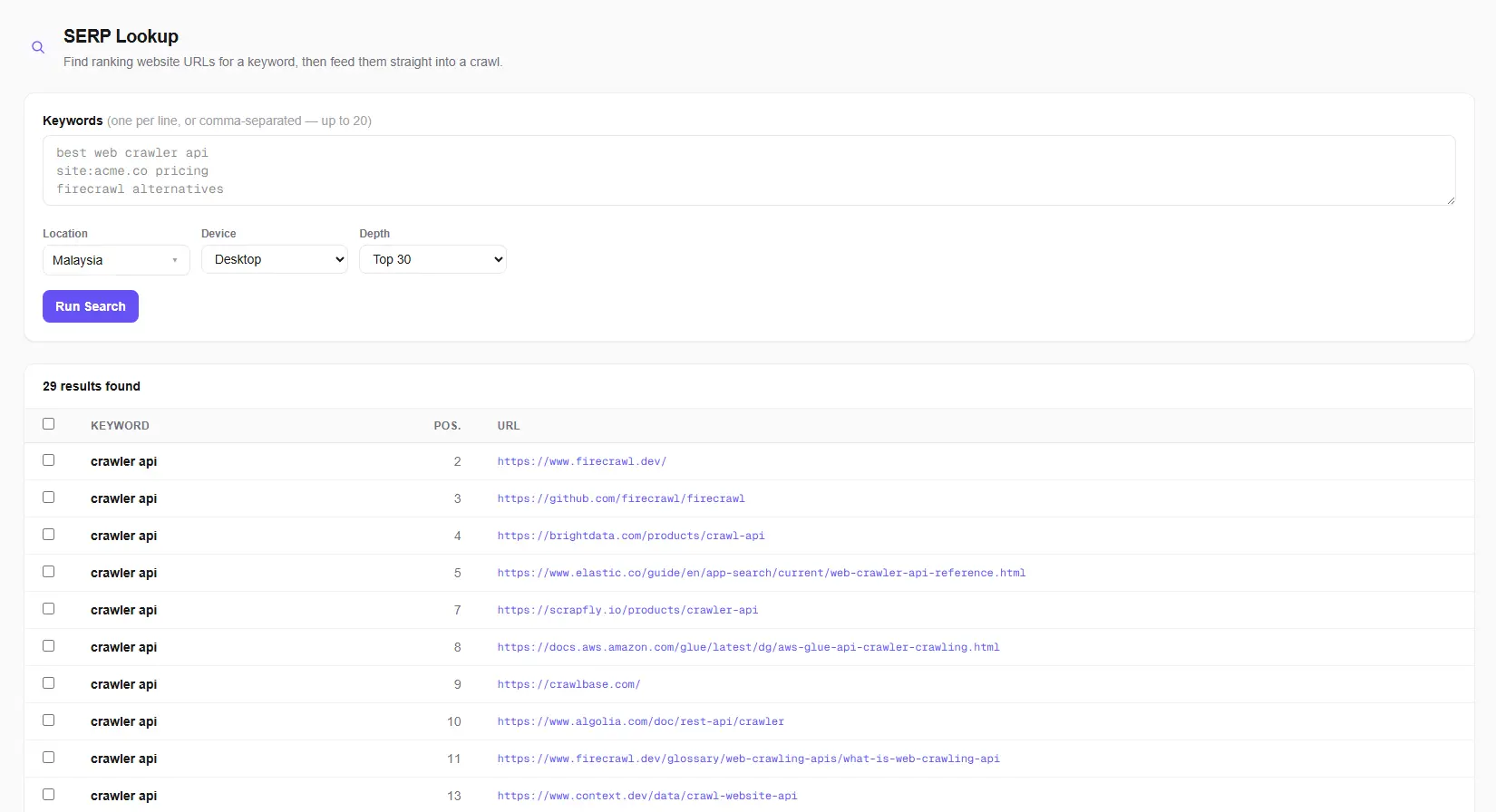Click the 'crawler api' keyword in position 2 row
This screenshot has width=1496, height=812.
(x=123, y=461)
